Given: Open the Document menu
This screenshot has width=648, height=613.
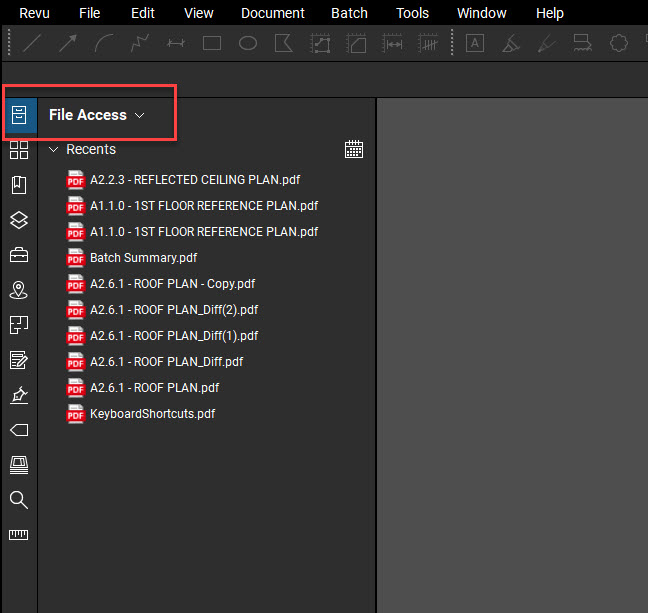Looking at the screenshot, I should tap(273, 13).
